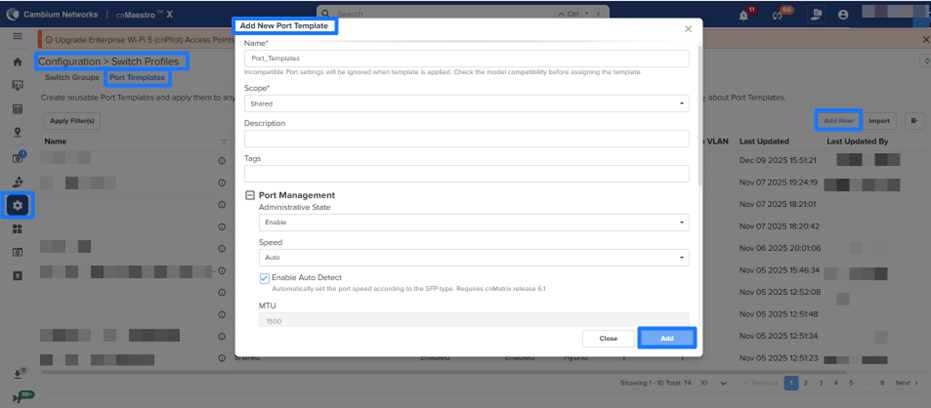
Task: Click the Name input field
Action: coord(467,58)
